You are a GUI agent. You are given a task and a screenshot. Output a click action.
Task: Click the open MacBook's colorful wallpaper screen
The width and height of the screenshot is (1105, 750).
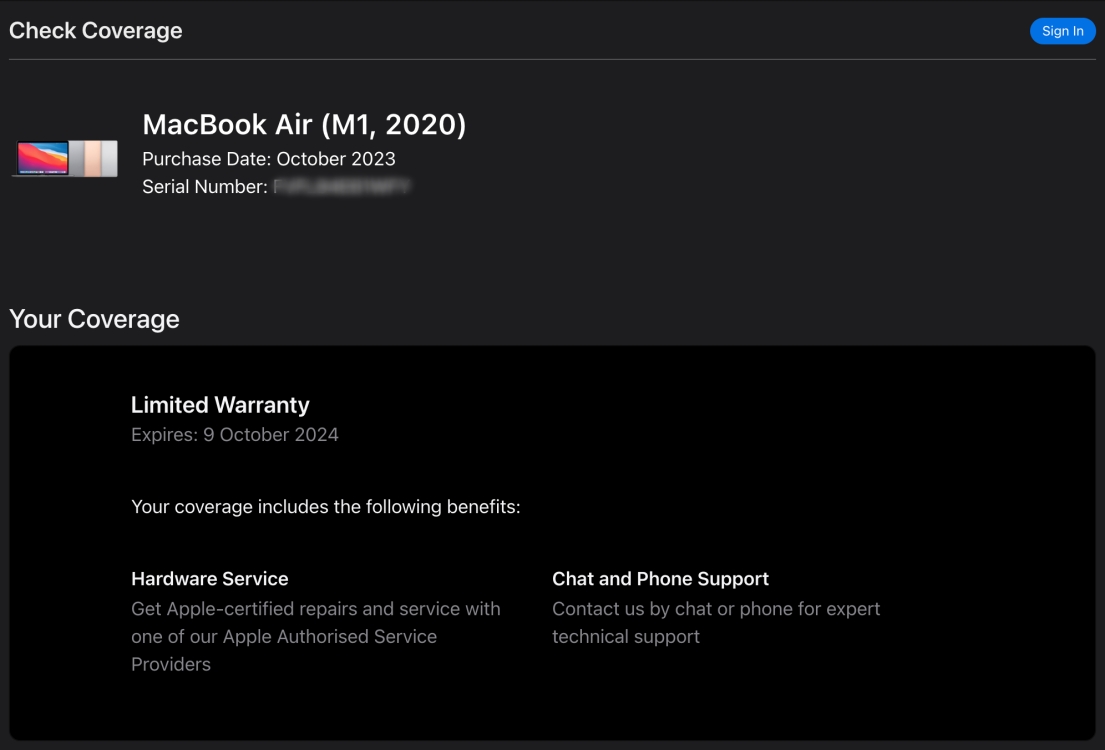tap(42, 157)
